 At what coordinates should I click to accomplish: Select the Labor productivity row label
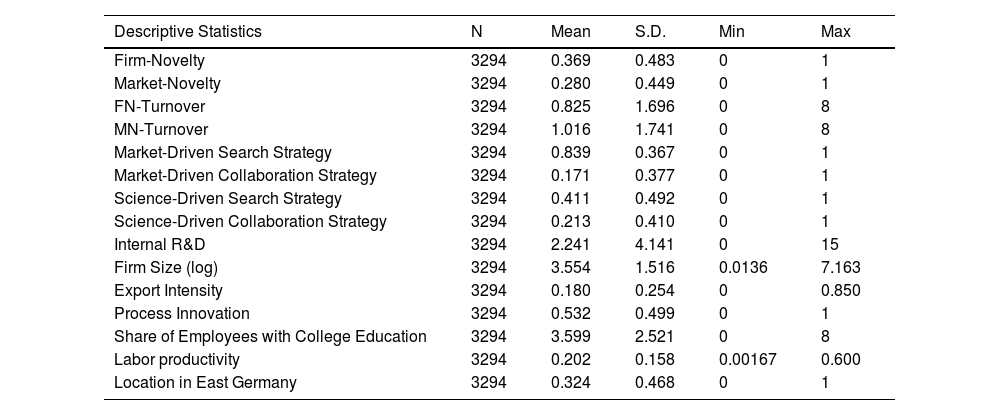point(177,360)
